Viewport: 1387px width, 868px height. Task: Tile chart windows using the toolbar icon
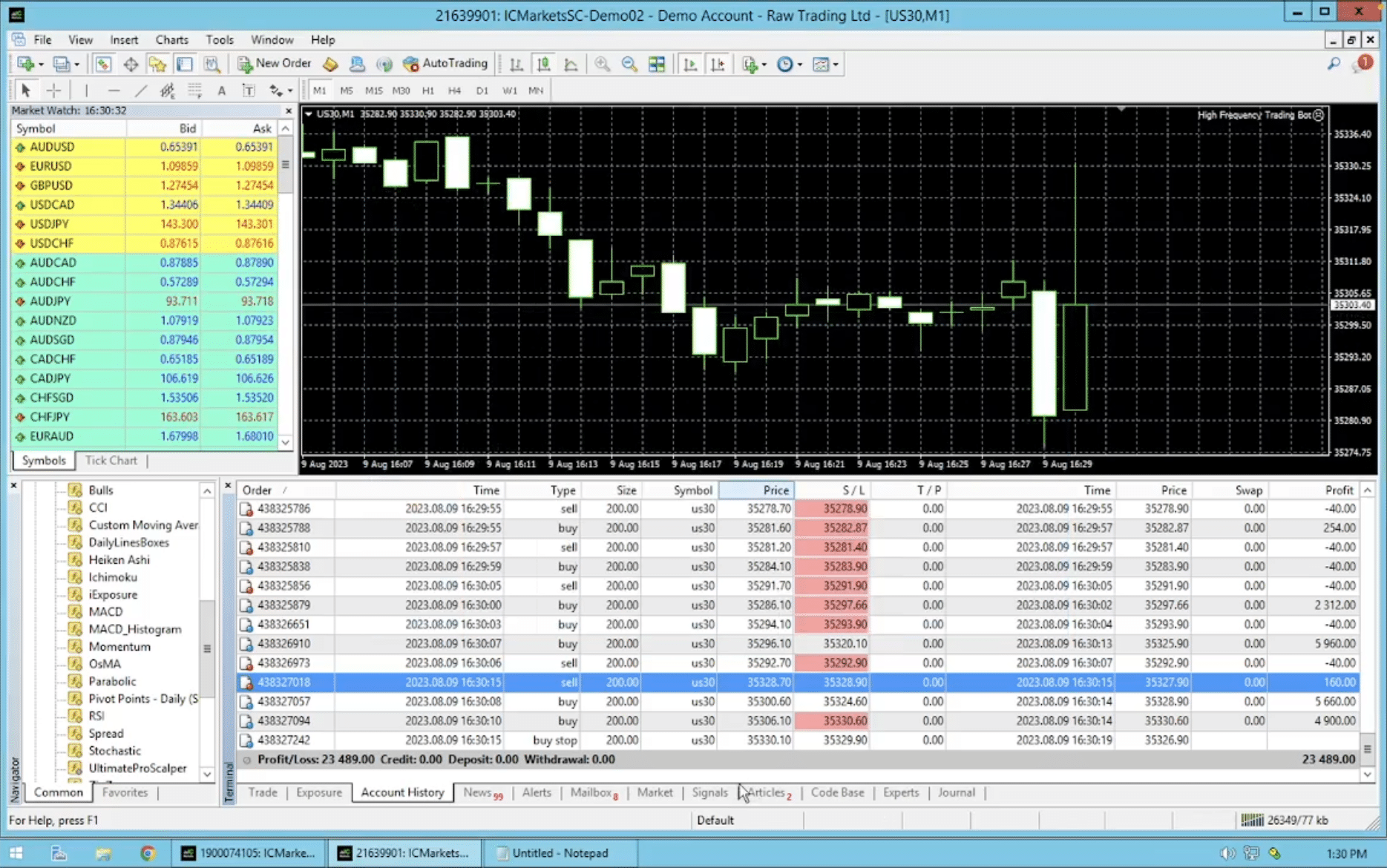pyautogui.click(x=657, y=65)
